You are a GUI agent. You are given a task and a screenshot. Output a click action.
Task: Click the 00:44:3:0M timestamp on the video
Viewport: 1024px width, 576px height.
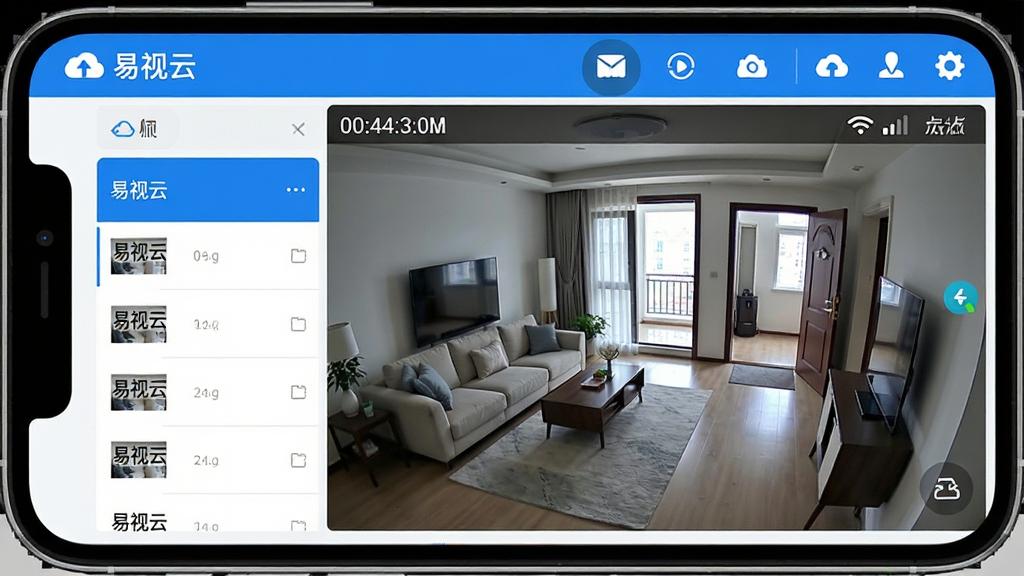tap(393, 126)
